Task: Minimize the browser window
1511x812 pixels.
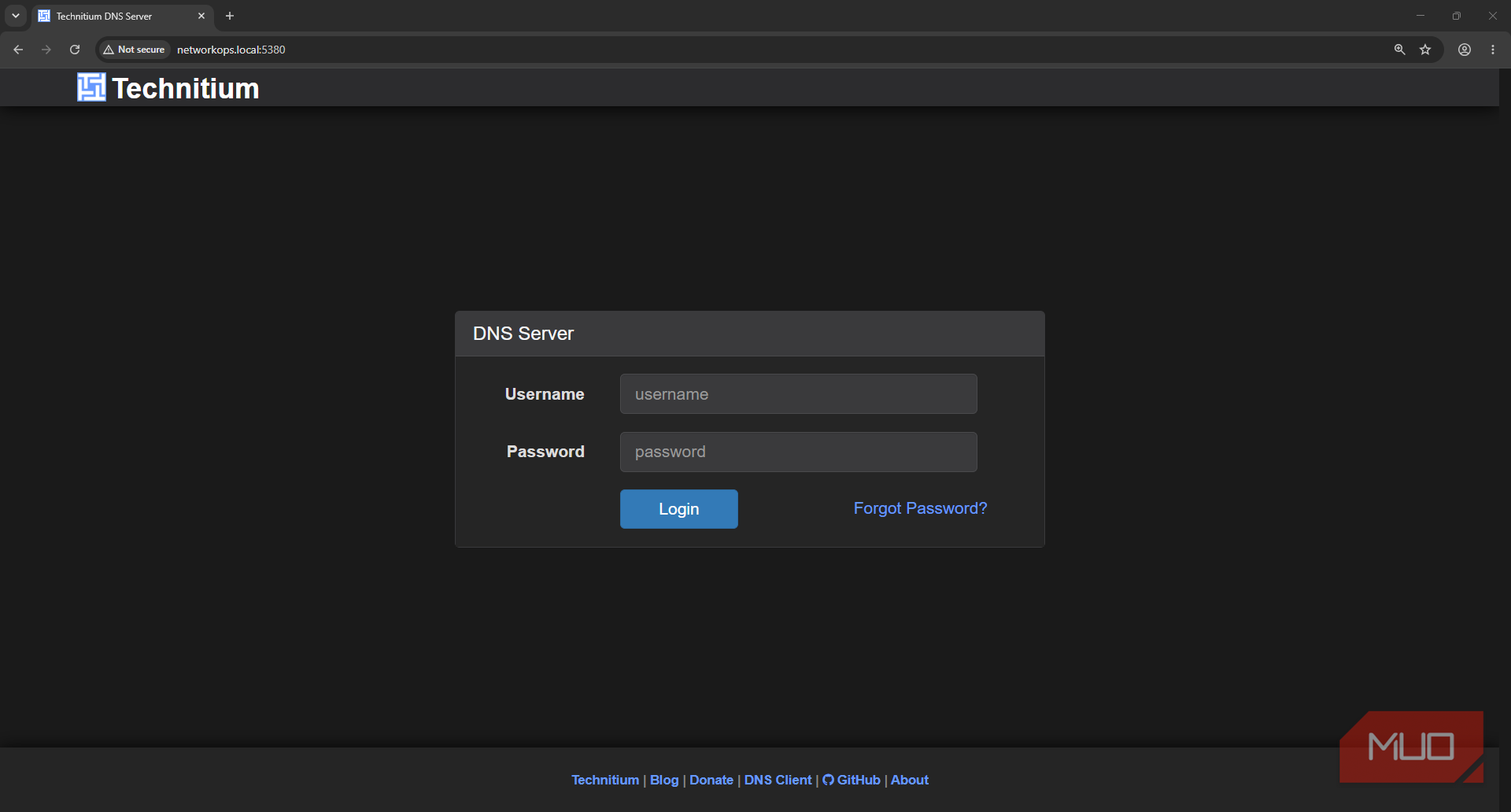Action: point(1420,16)
